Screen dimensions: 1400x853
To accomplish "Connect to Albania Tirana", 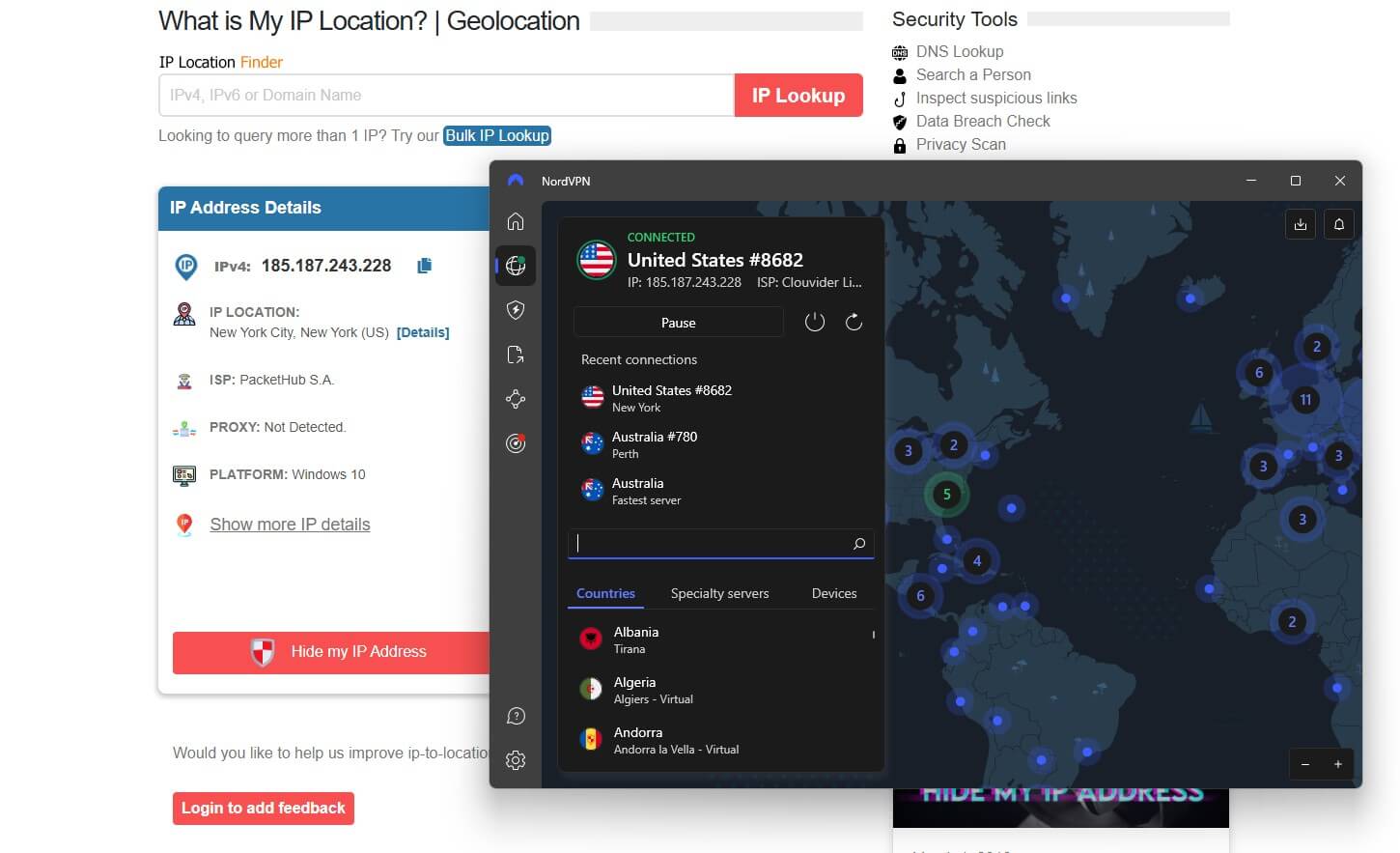I will pos(720,640).
